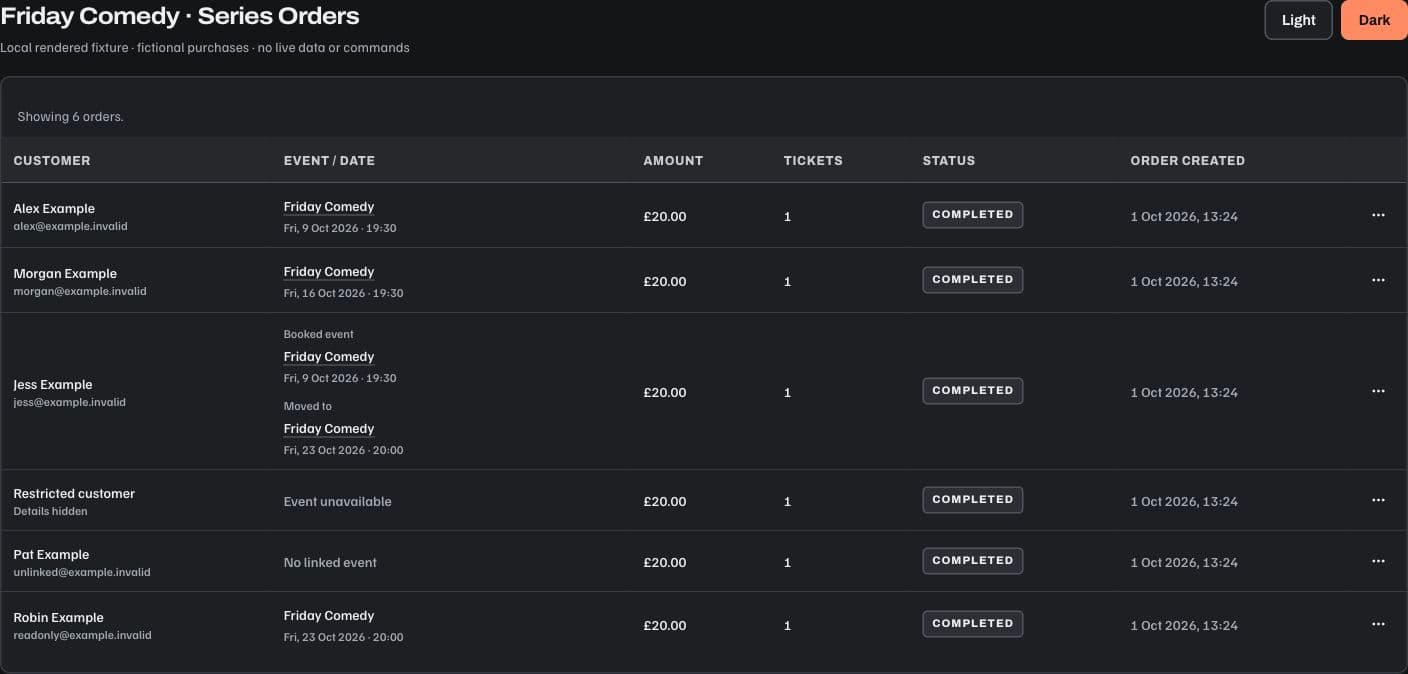Click order created date in Robin Example row

(x=1184, y=625)
